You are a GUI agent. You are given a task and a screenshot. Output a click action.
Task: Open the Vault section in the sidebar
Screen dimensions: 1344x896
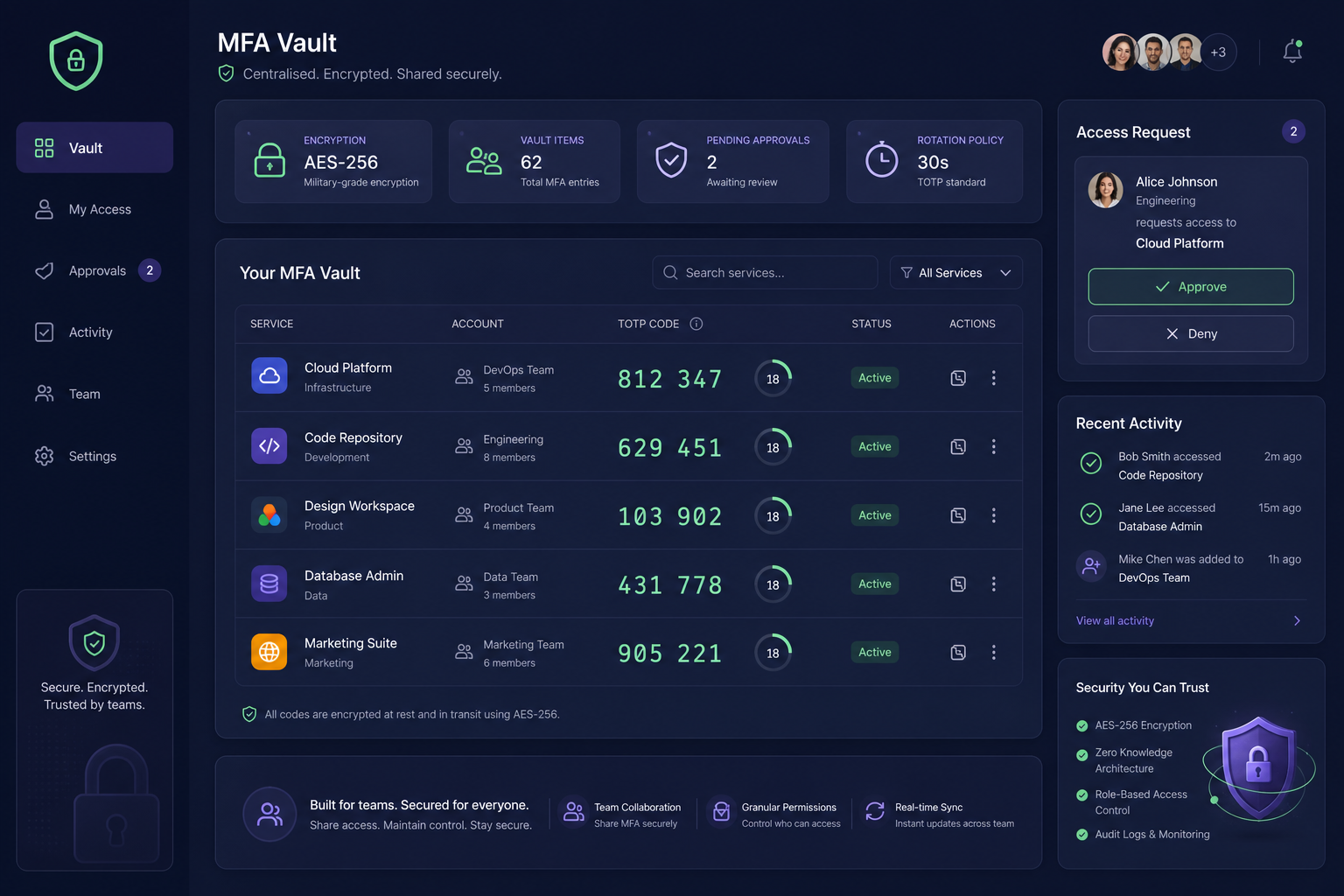[x=94, y=148]
